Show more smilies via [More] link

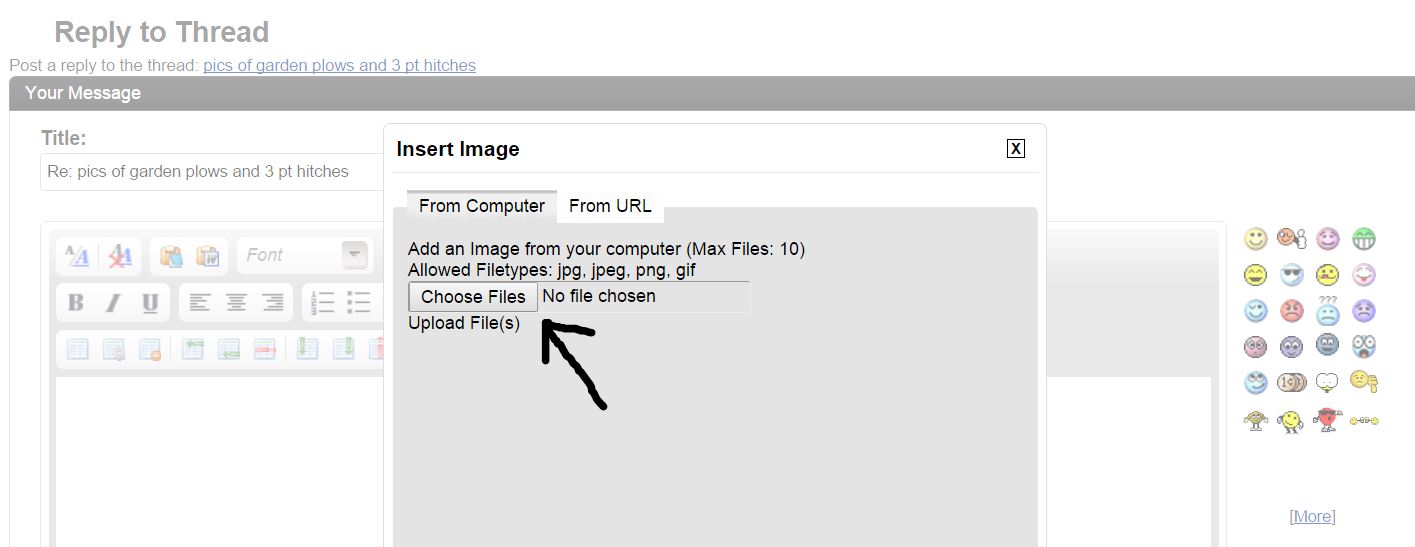1312,516
